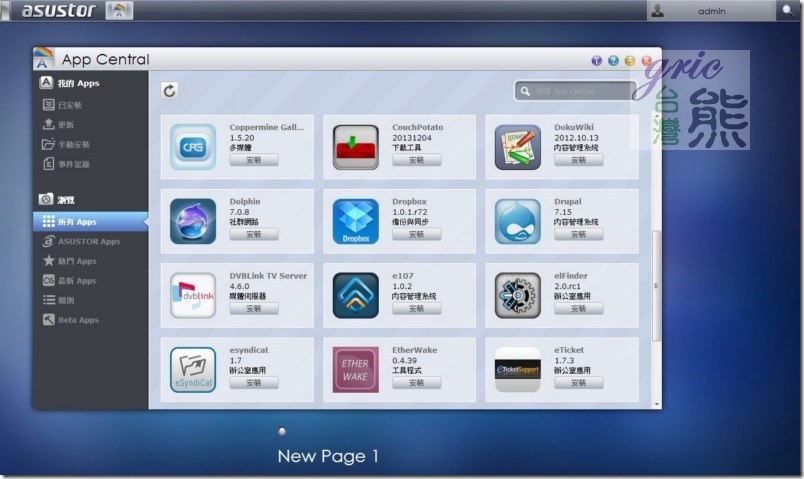
Task: Install DokuWiki
Action: coord(578,160)
